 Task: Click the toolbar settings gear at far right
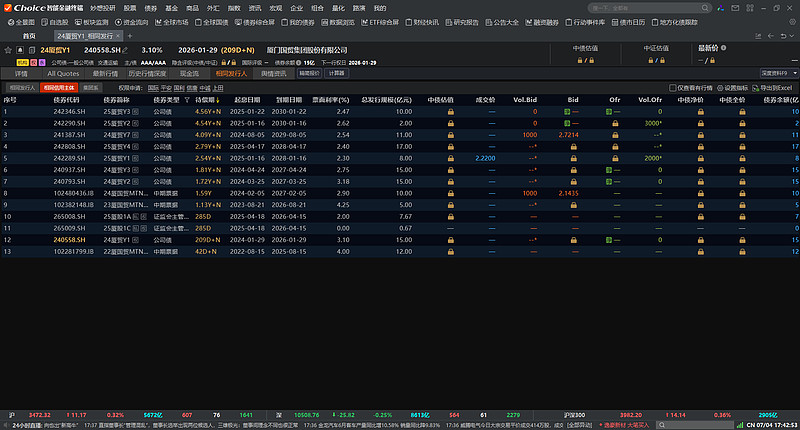[x=792, y=22]
